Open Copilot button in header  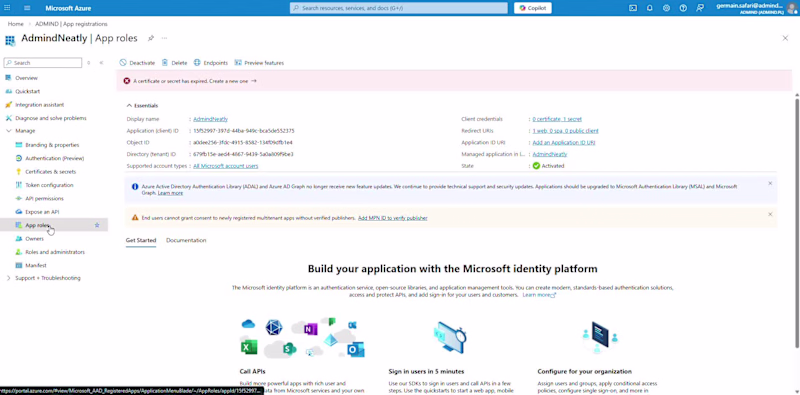point(533,8)
